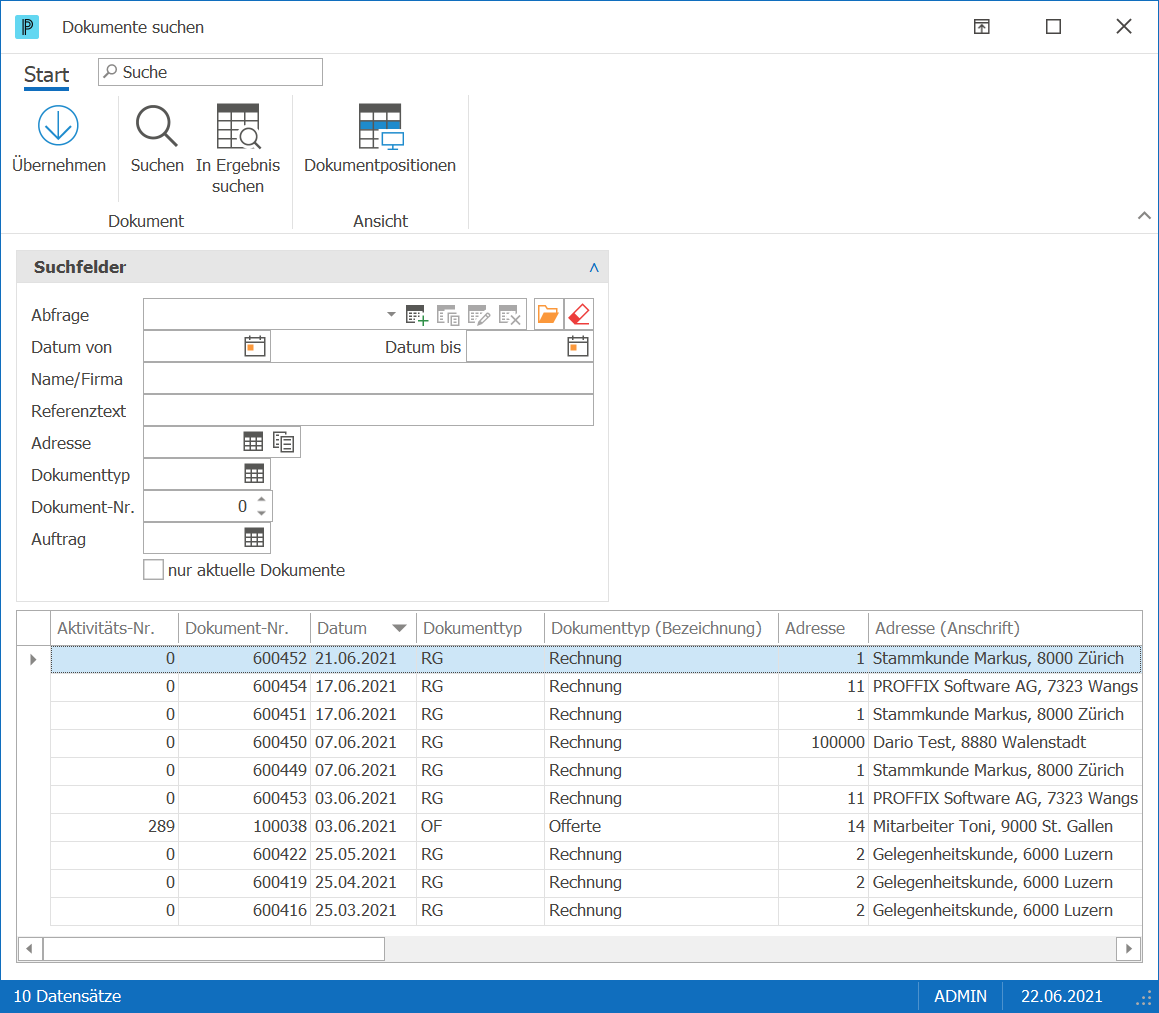1159x1013 pixels.
Task: Increase the Dokument-Nr. value
Action: [x=262, y=499]
